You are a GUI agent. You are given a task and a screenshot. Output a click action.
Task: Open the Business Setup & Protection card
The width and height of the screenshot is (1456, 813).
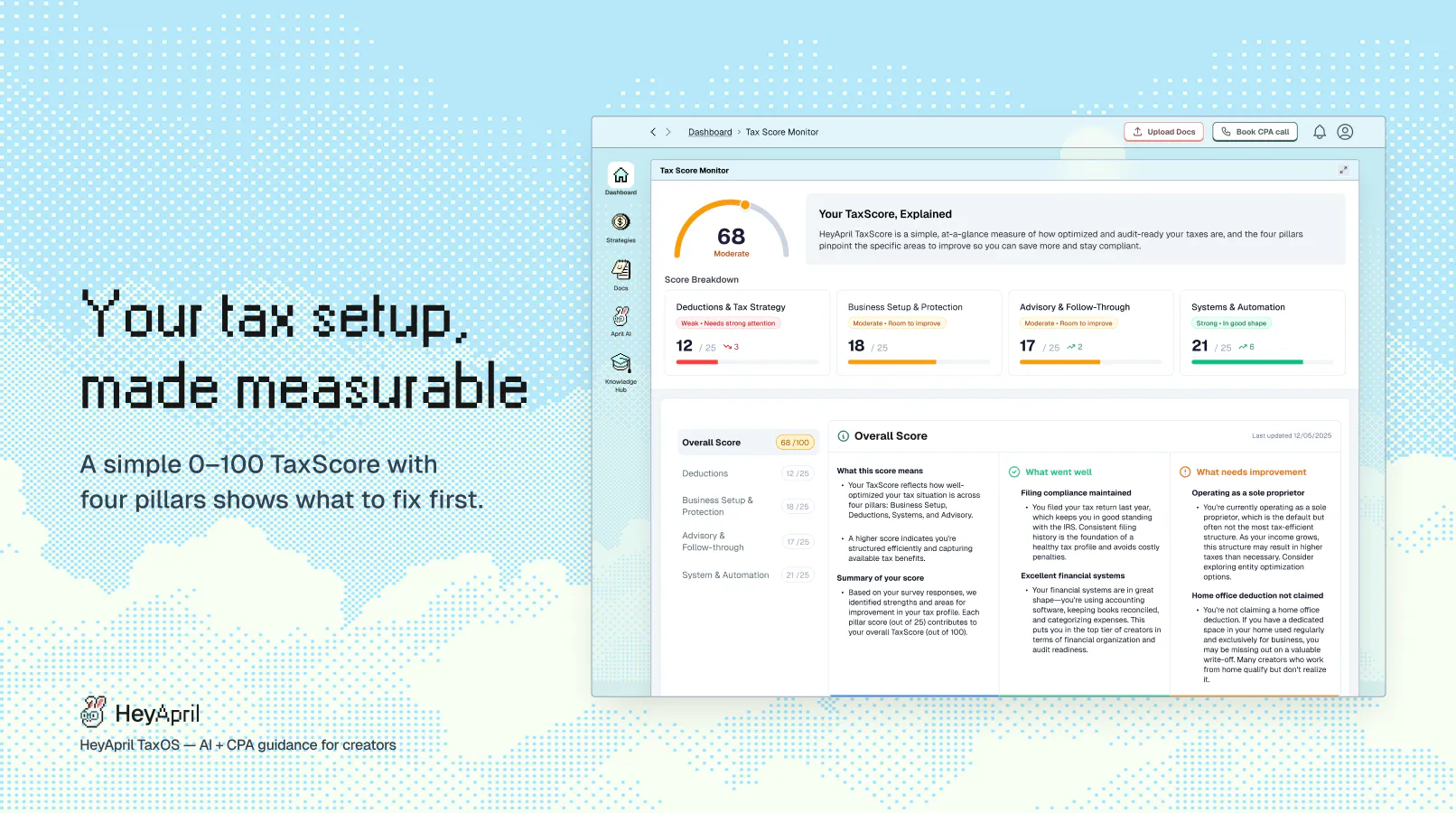[919, 332]
